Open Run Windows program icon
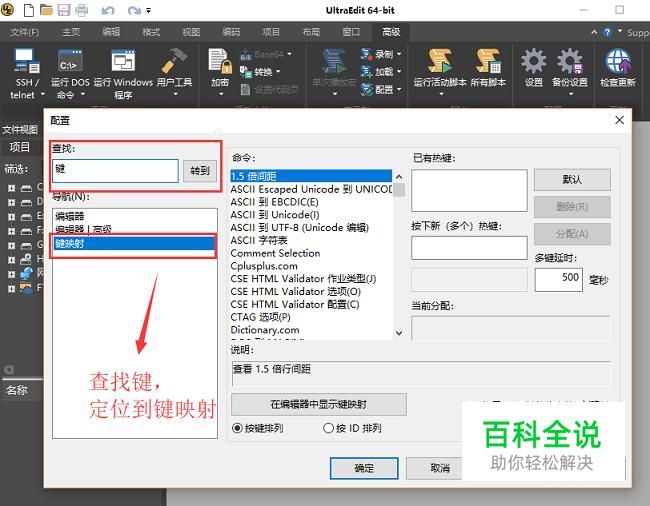The height and width of the screenshot is (506, 650). click(x=123, y=61)
